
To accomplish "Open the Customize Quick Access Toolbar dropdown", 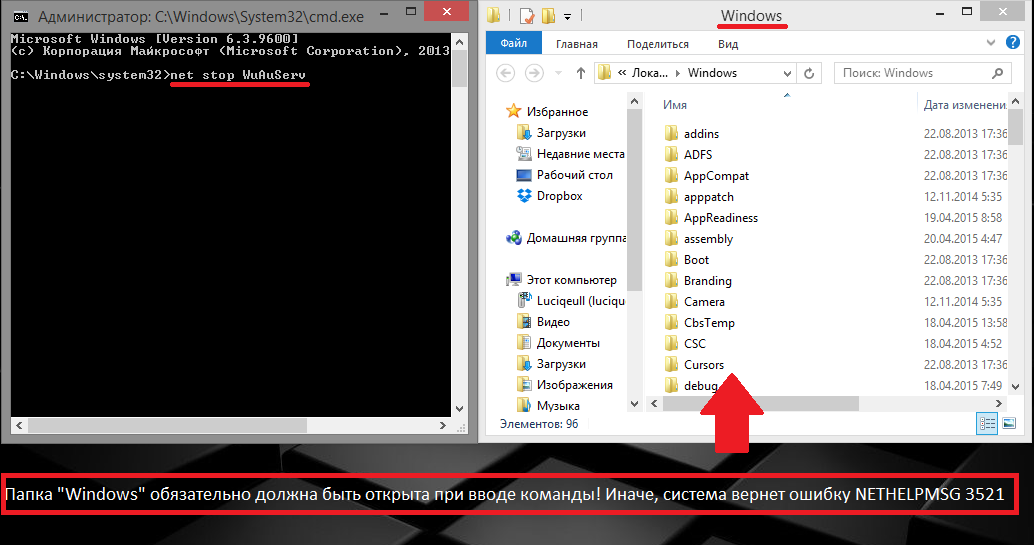I will (x=568, y=16).
